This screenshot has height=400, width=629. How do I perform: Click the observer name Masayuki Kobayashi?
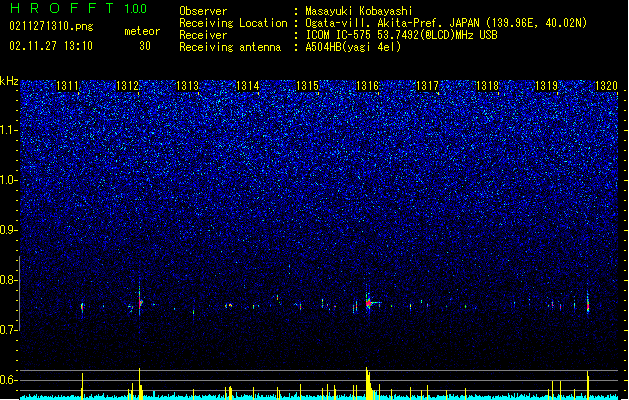pyautogui.click(x=359, y=11)
